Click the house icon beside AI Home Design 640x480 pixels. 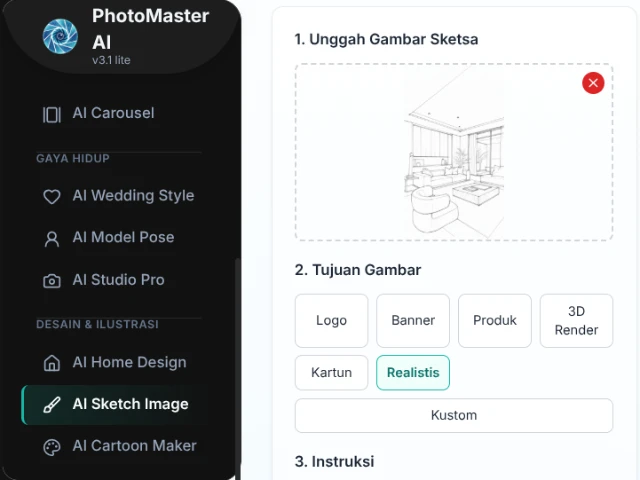[x=52, y=363]
